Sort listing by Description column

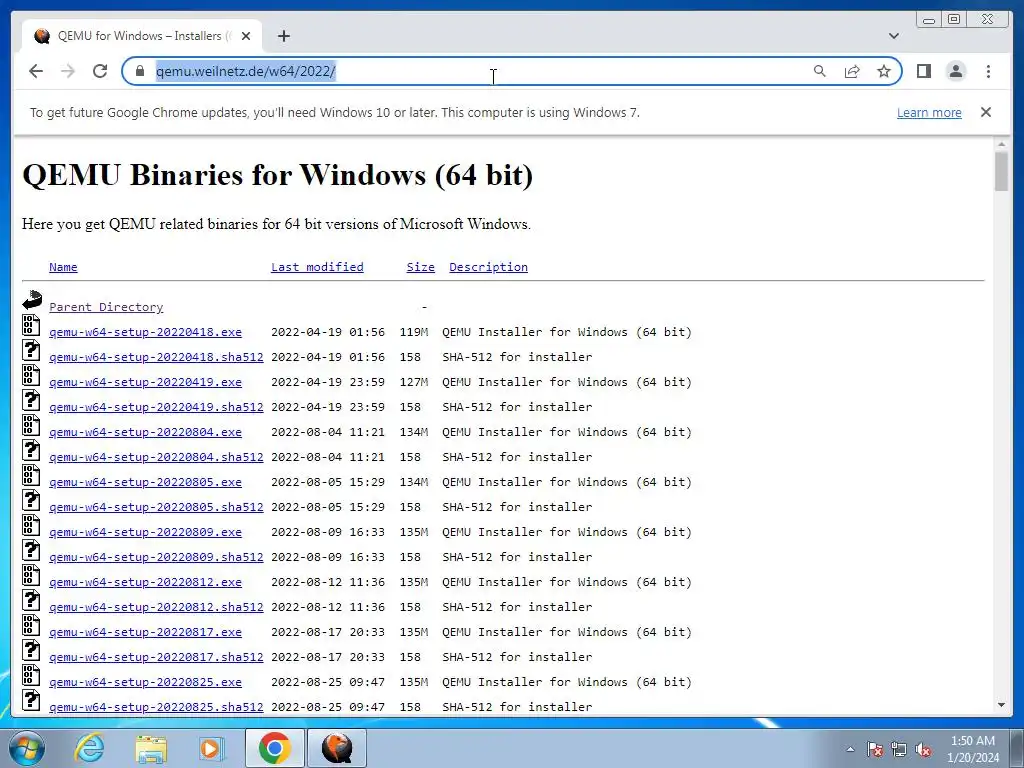488,267
